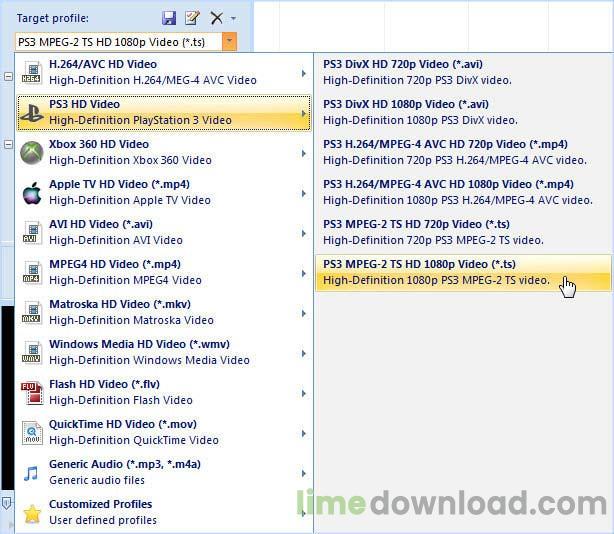Choose PS3 H.264/MPEG-4 AVC HD 720p Video
The height and width of the screenshot is (534, 614).
click(x=463, y=153)
